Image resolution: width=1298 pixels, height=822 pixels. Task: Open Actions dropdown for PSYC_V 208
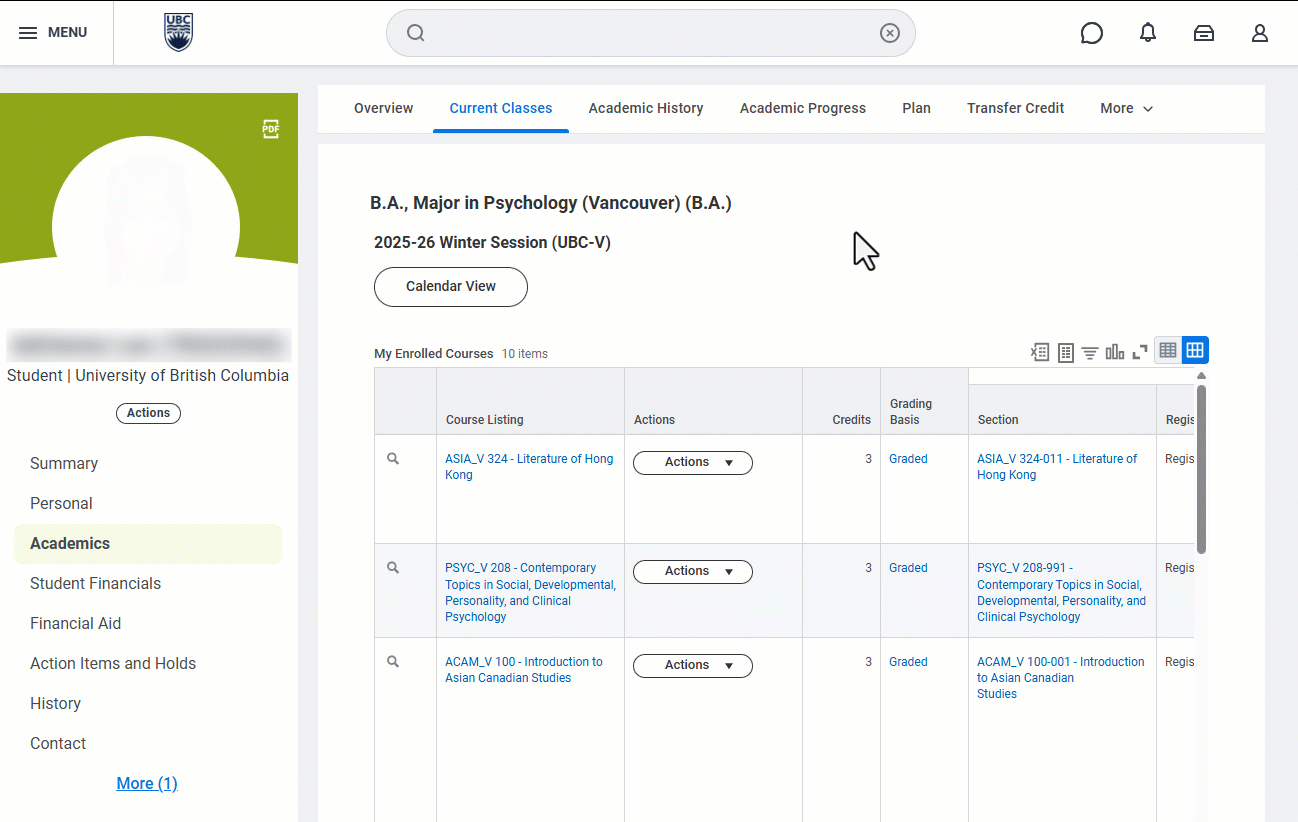click(693, 572)
